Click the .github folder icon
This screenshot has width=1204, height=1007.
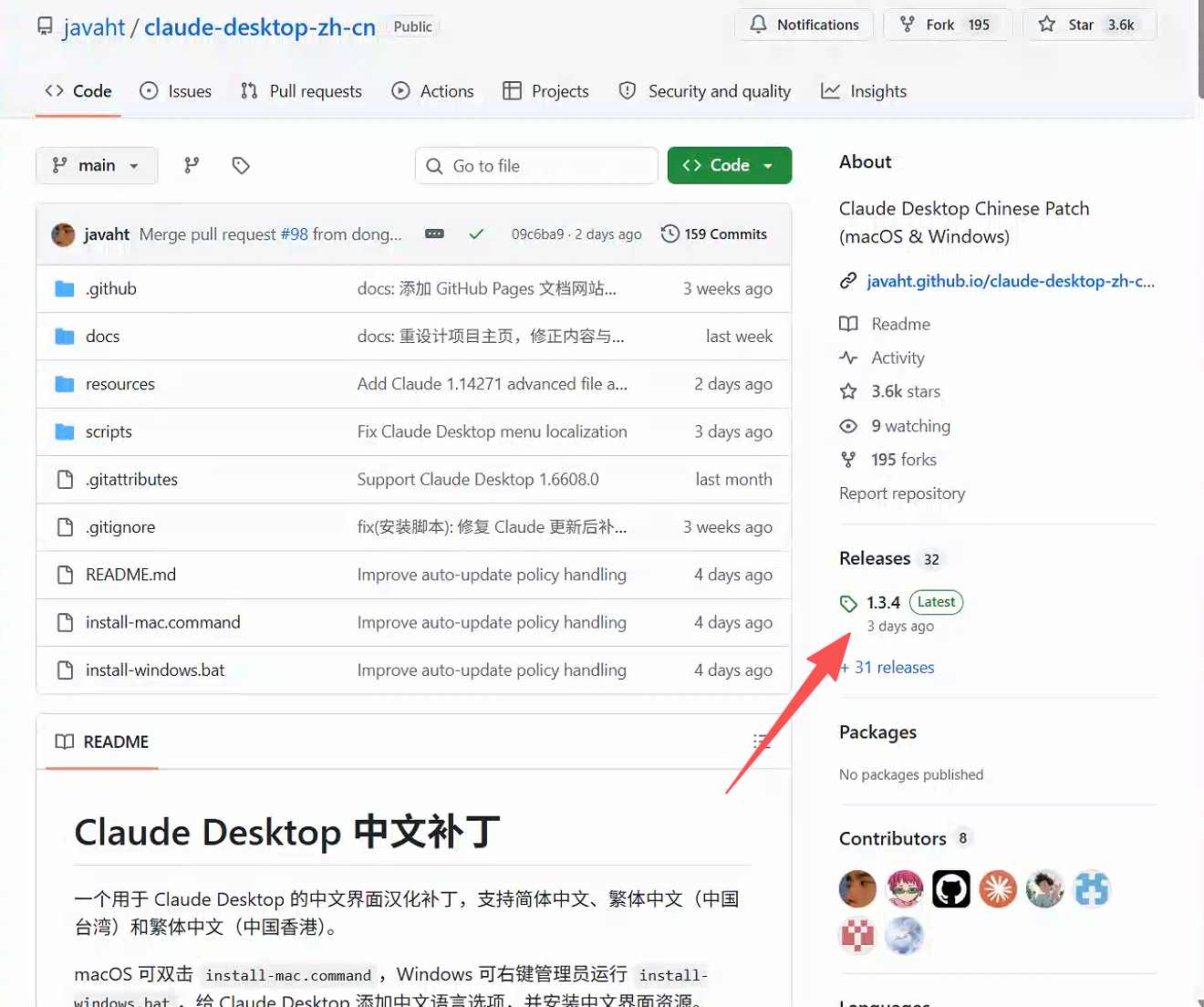tap(65, 289)
